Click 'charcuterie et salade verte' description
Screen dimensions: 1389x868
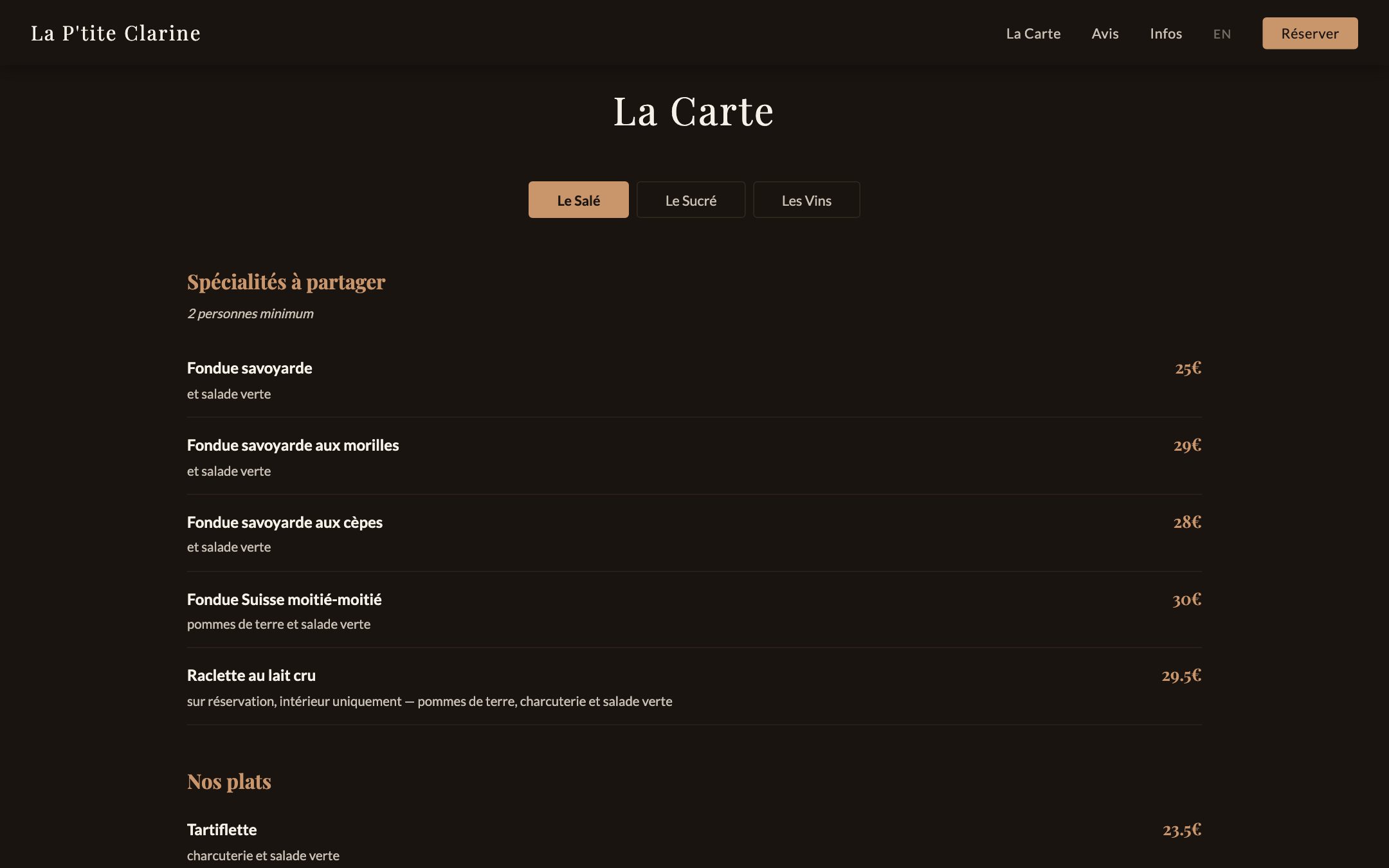(x=263, y=856)
